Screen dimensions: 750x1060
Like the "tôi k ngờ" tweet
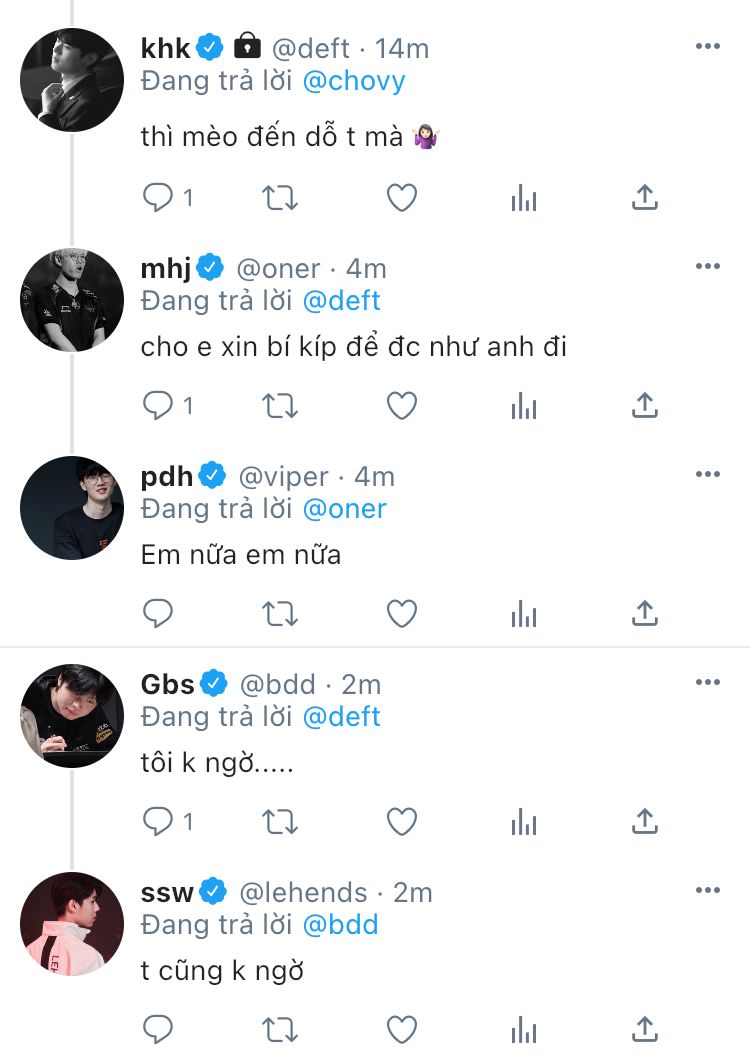[402, 822]
